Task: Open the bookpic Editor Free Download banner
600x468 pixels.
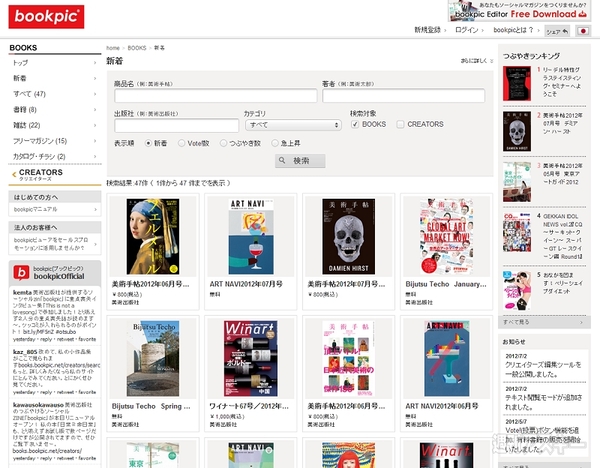Action: coord(519,11)
